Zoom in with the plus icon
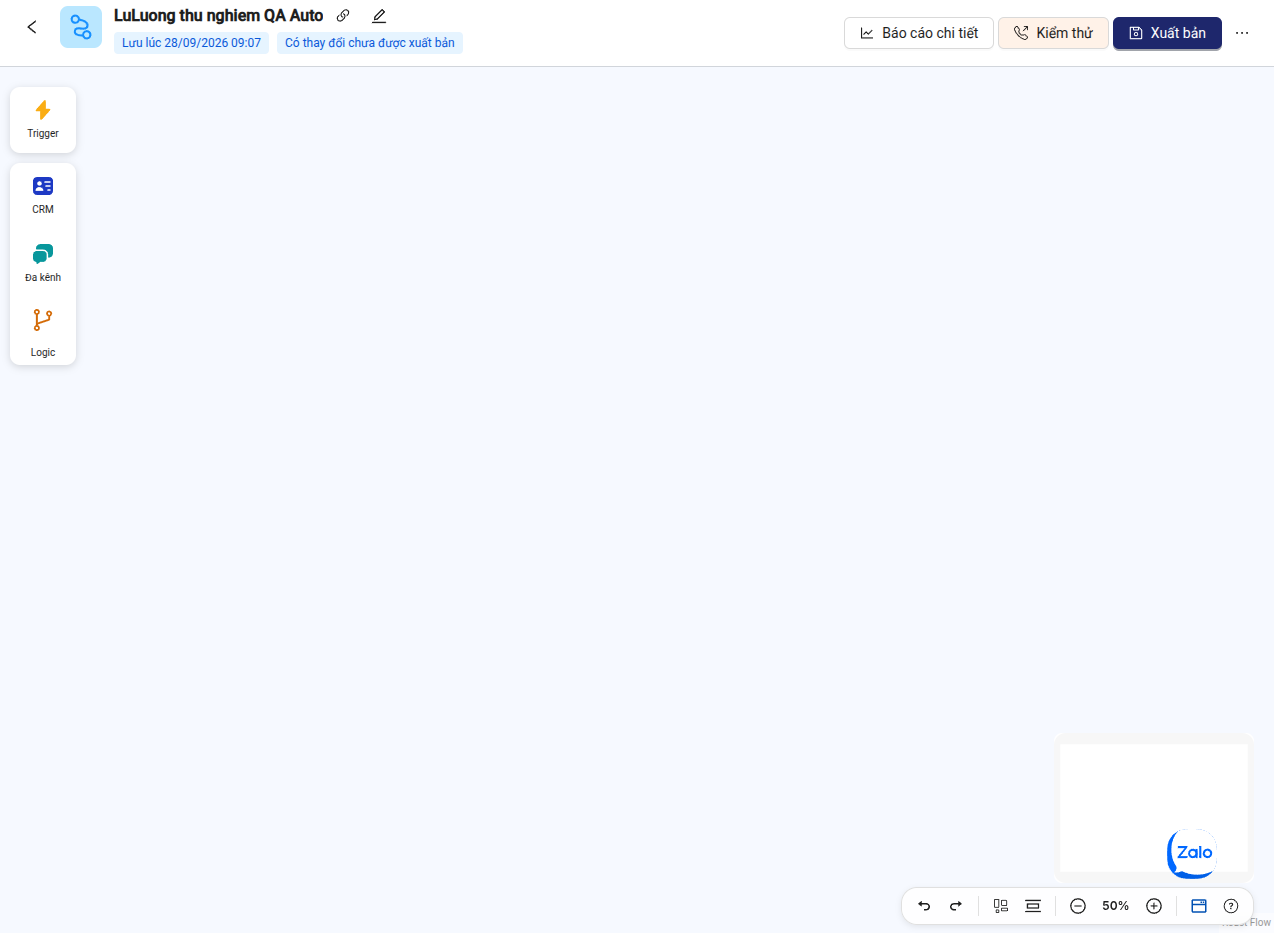The width and height of the screenshot is (1274, 933). tap(1154, 906)
